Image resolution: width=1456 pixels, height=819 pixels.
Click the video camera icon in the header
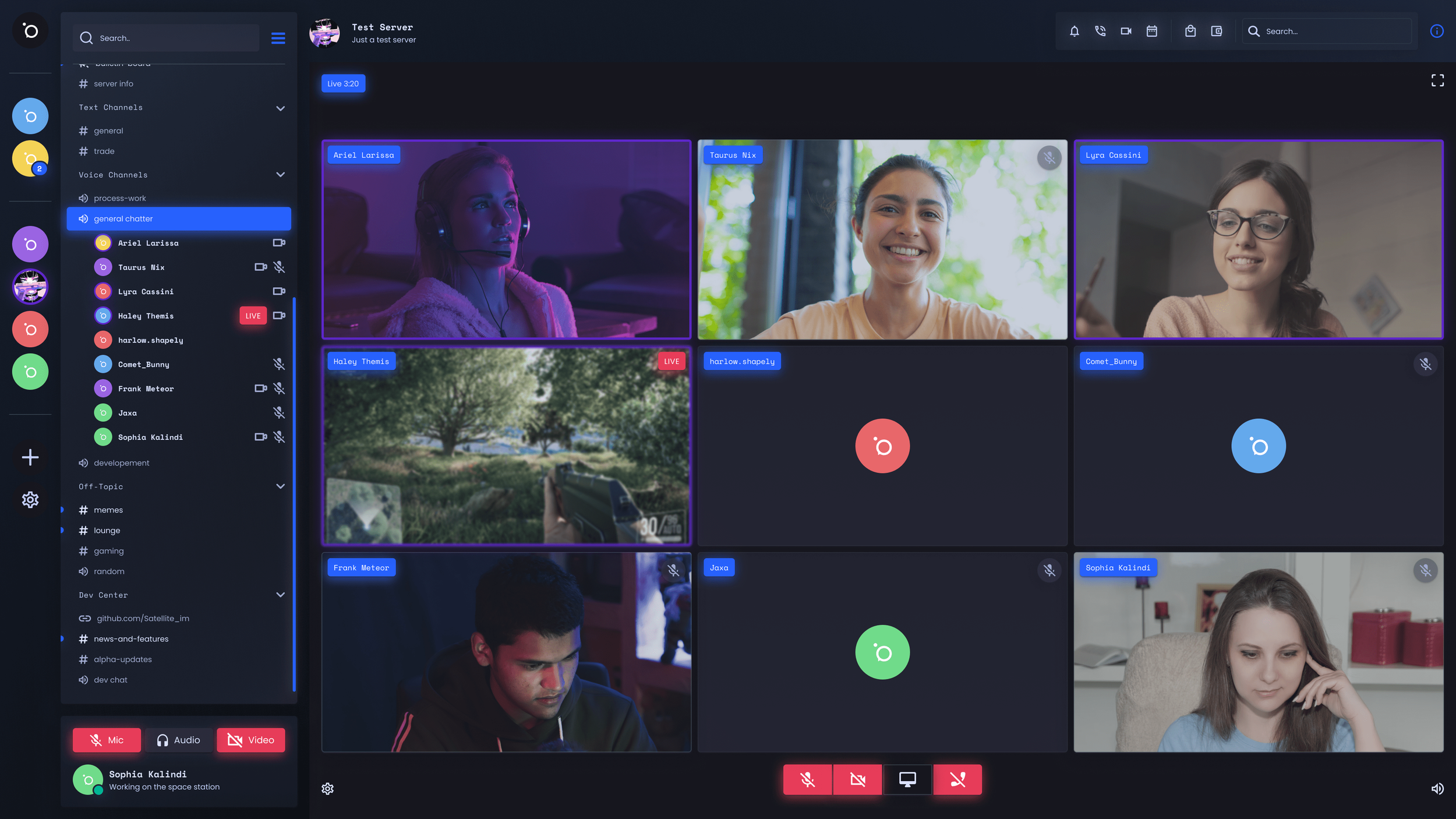1126,31
